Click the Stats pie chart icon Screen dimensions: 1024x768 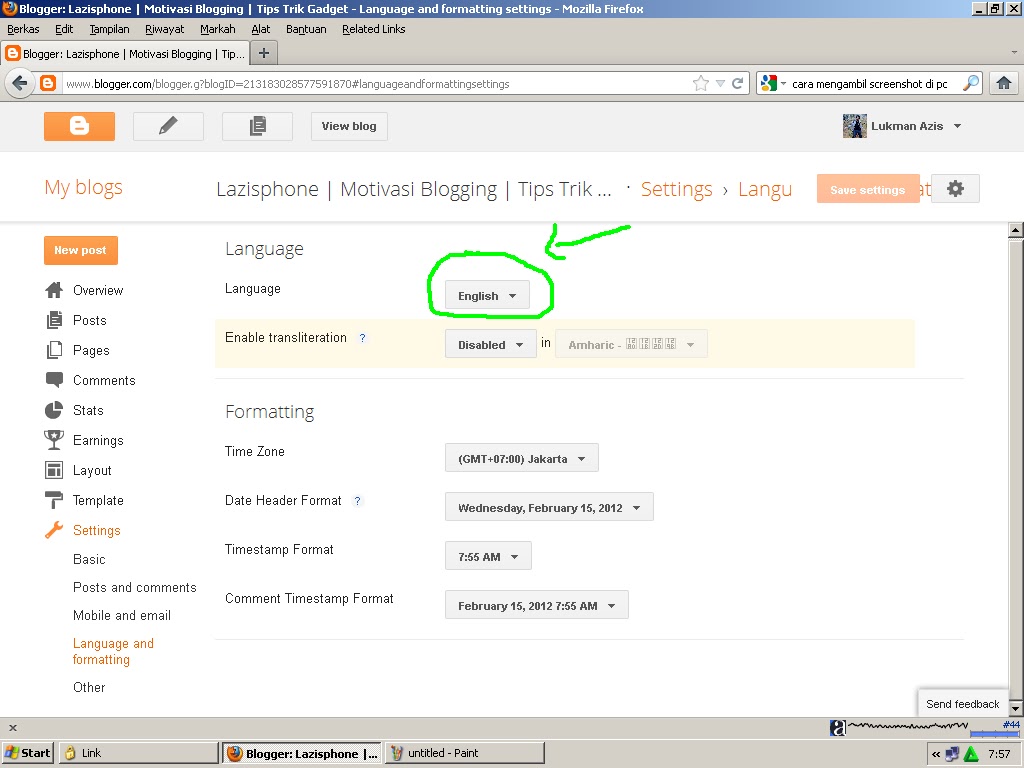54,410
